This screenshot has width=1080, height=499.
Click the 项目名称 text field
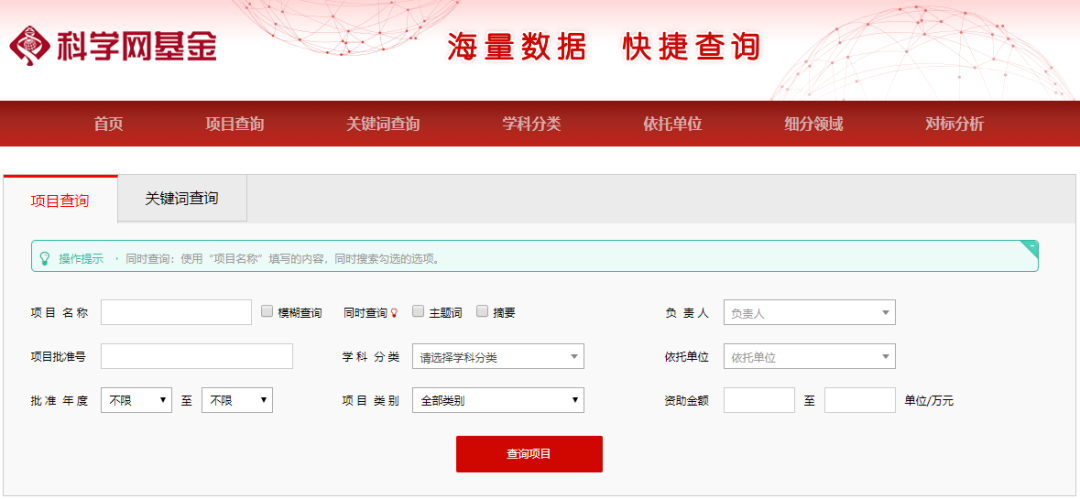tap(176, 313)
